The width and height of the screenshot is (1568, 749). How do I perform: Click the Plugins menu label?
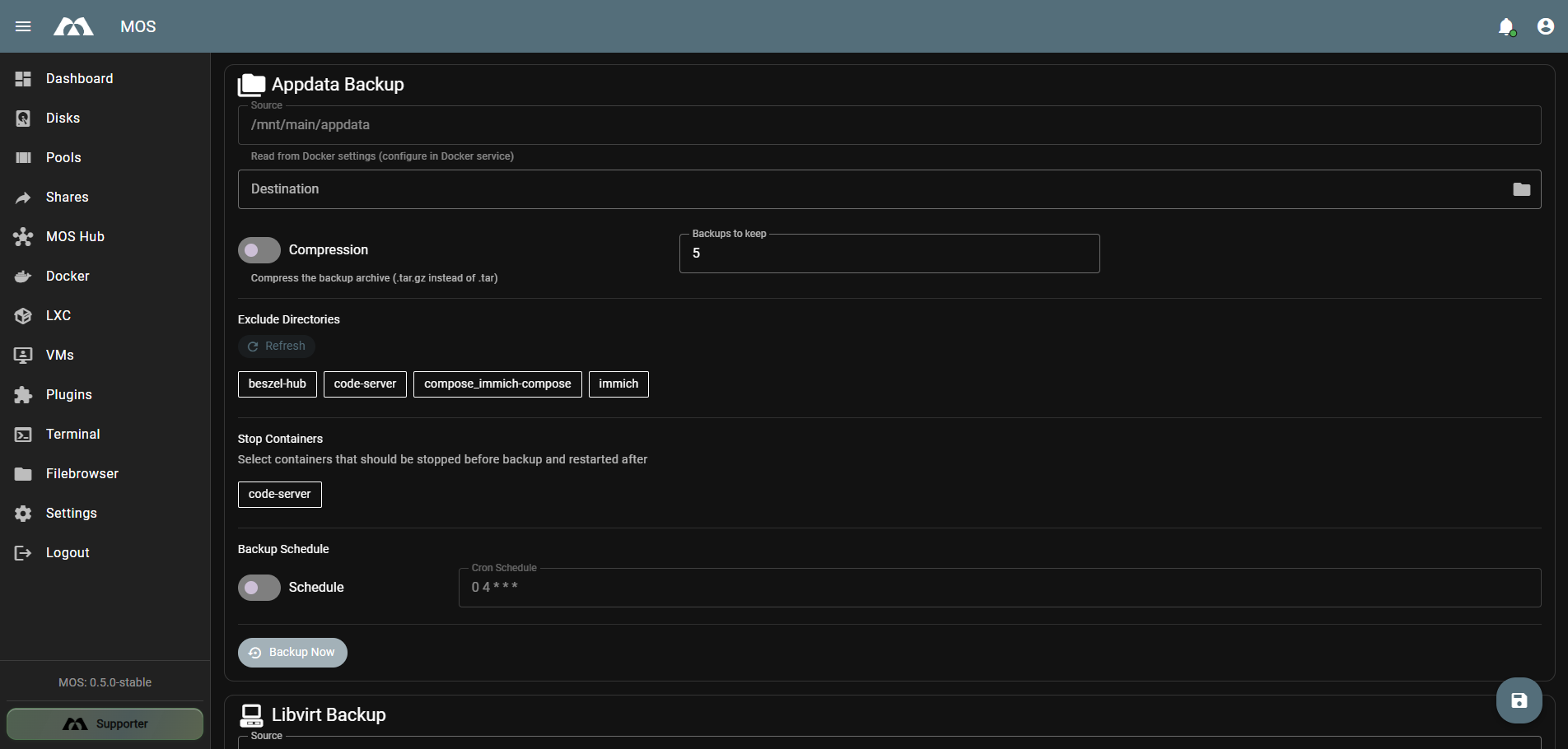69,395
